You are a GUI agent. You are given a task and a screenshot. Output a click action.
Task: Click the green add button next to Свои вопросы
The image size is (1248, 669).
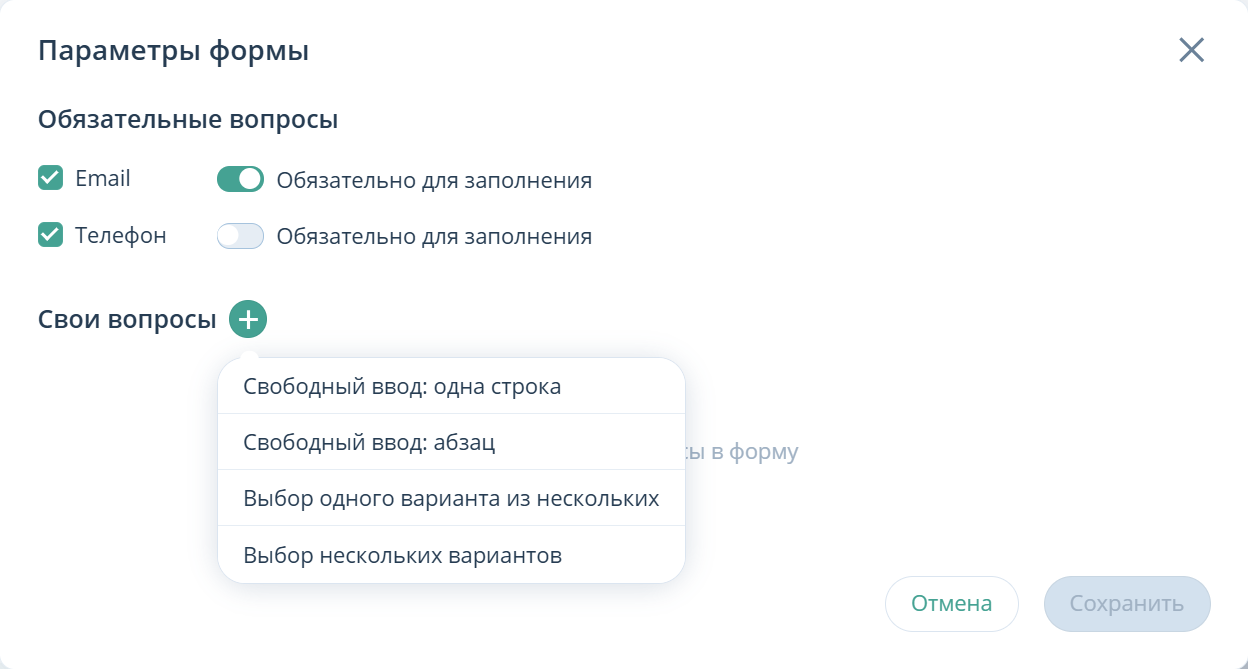[x=246, y=318]
